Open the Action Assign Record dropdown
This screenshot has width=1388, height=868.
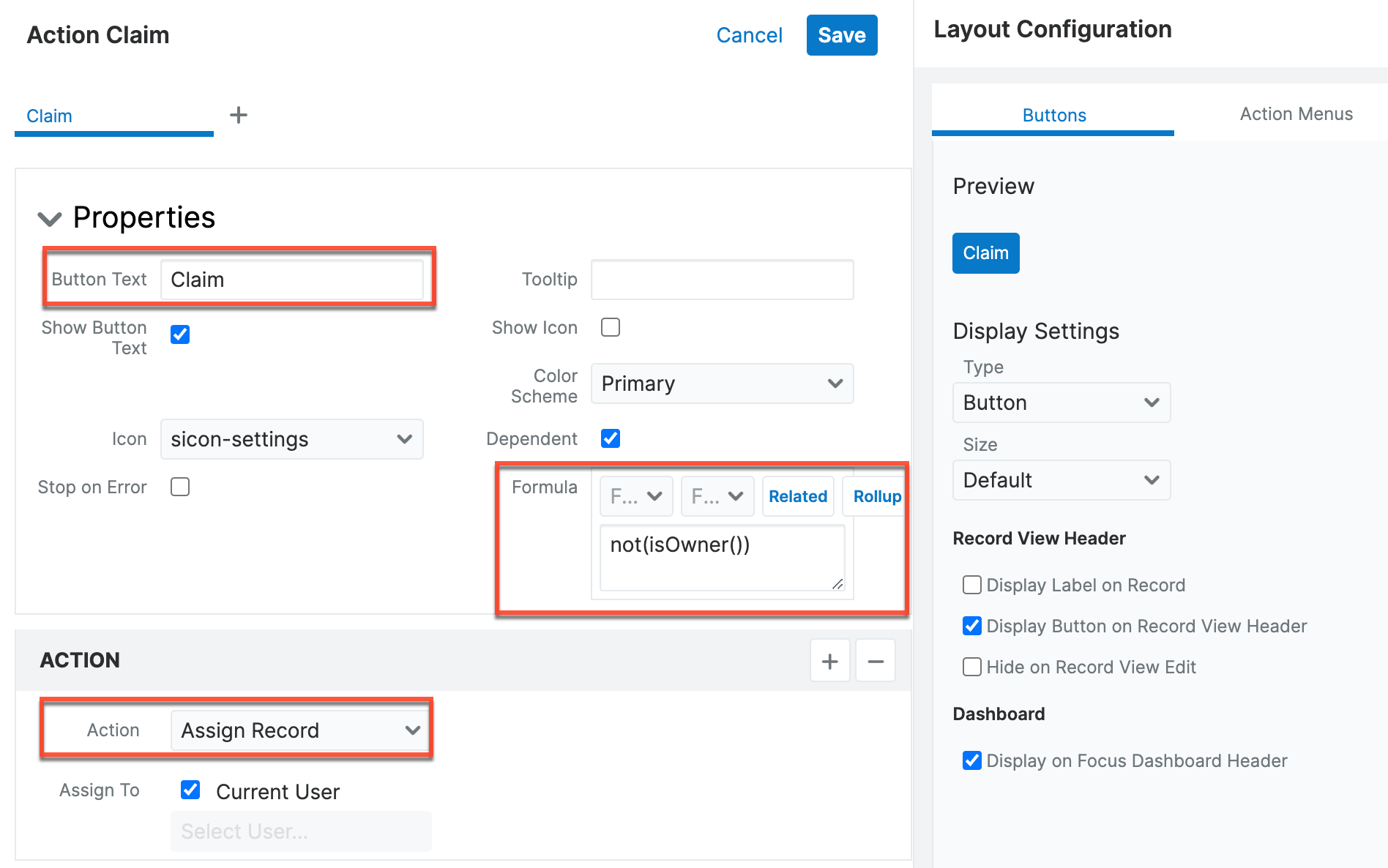coord(300,730)
